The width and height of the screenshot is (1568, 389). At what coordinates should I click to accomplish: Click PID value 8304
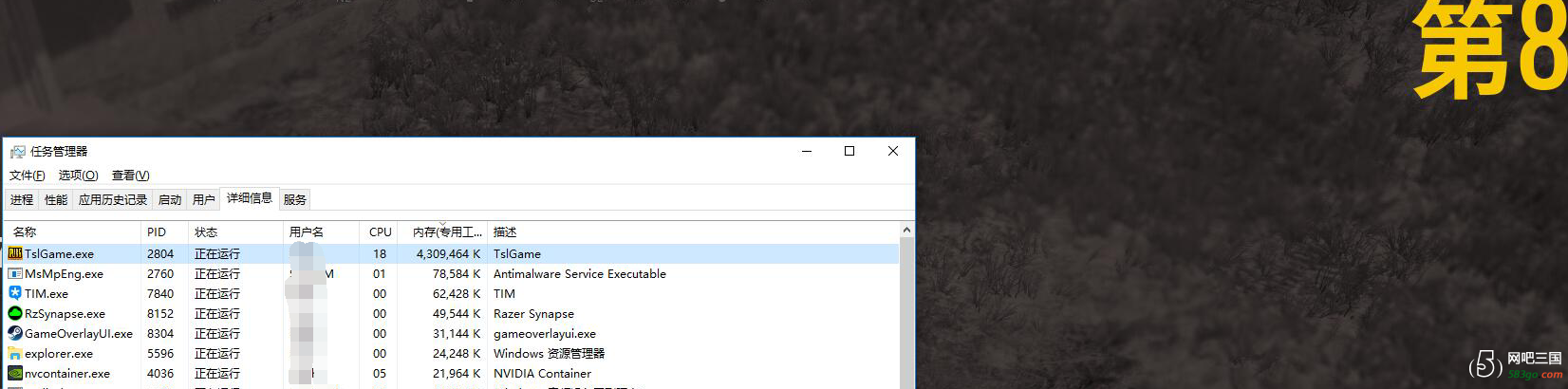coord(160,333)
